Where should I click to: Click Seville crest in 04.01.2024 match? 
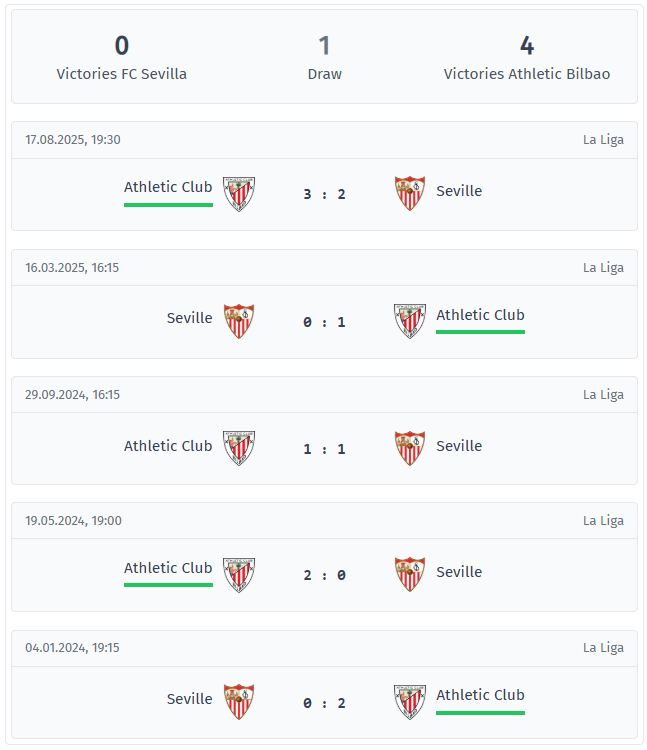pos(239,702)
